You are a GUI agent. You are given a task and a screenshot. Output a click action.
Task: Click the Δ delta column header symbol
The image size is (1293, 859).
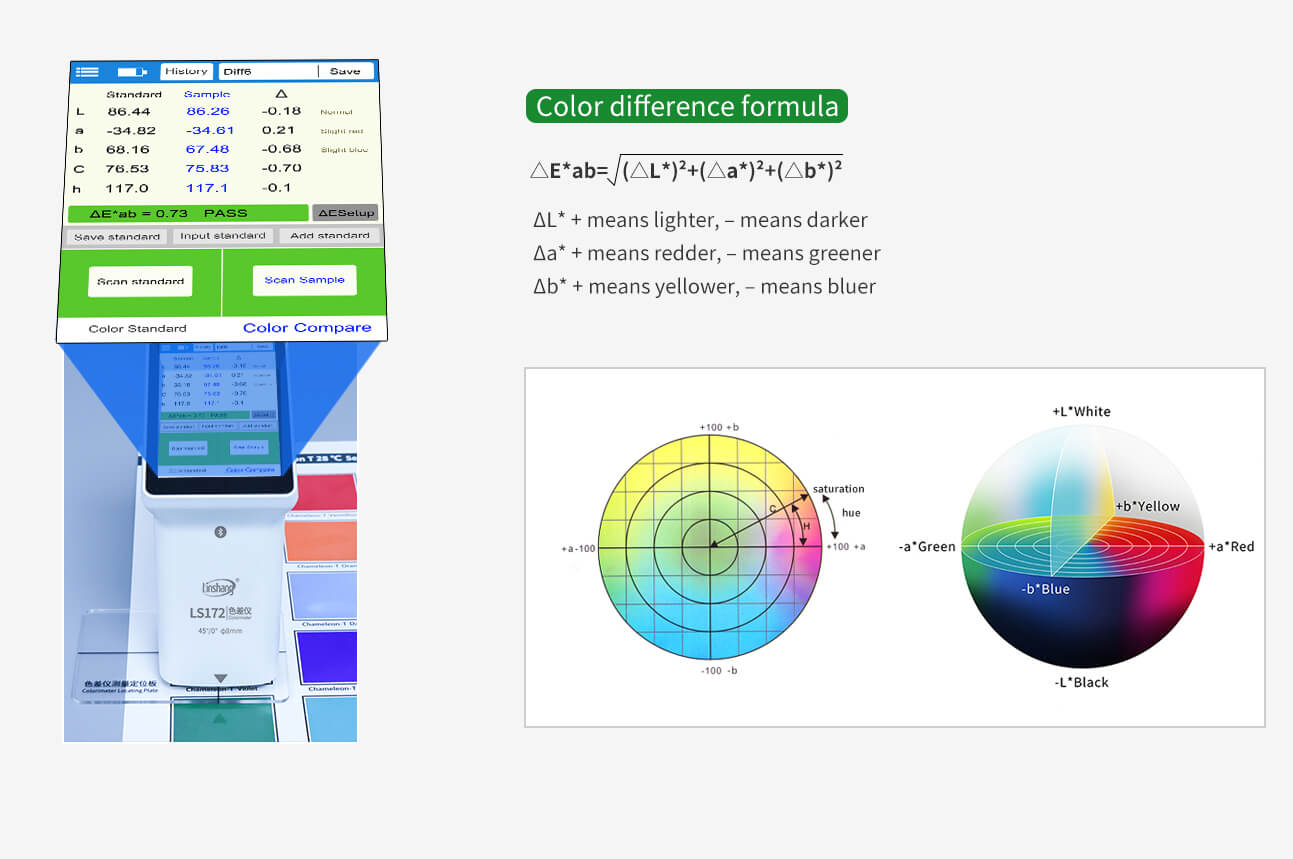pyautogui.click(x=281, y=93)
